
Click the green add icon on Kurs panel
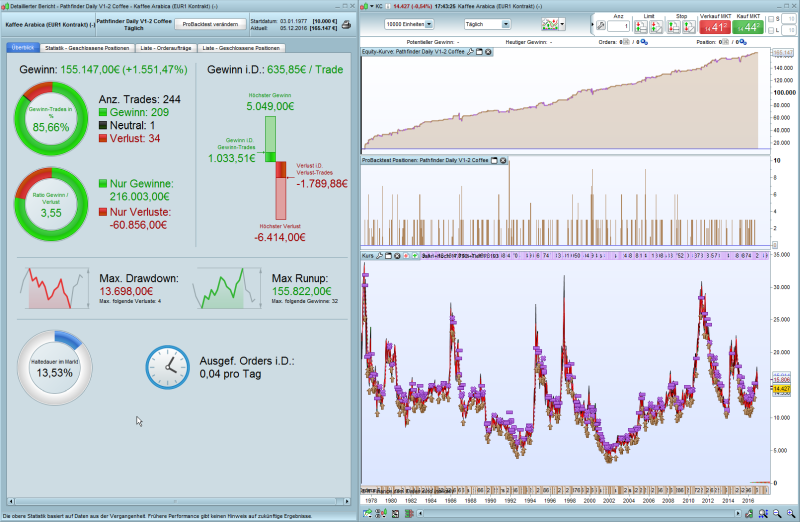pyautogui.click(x=415, y=256)
